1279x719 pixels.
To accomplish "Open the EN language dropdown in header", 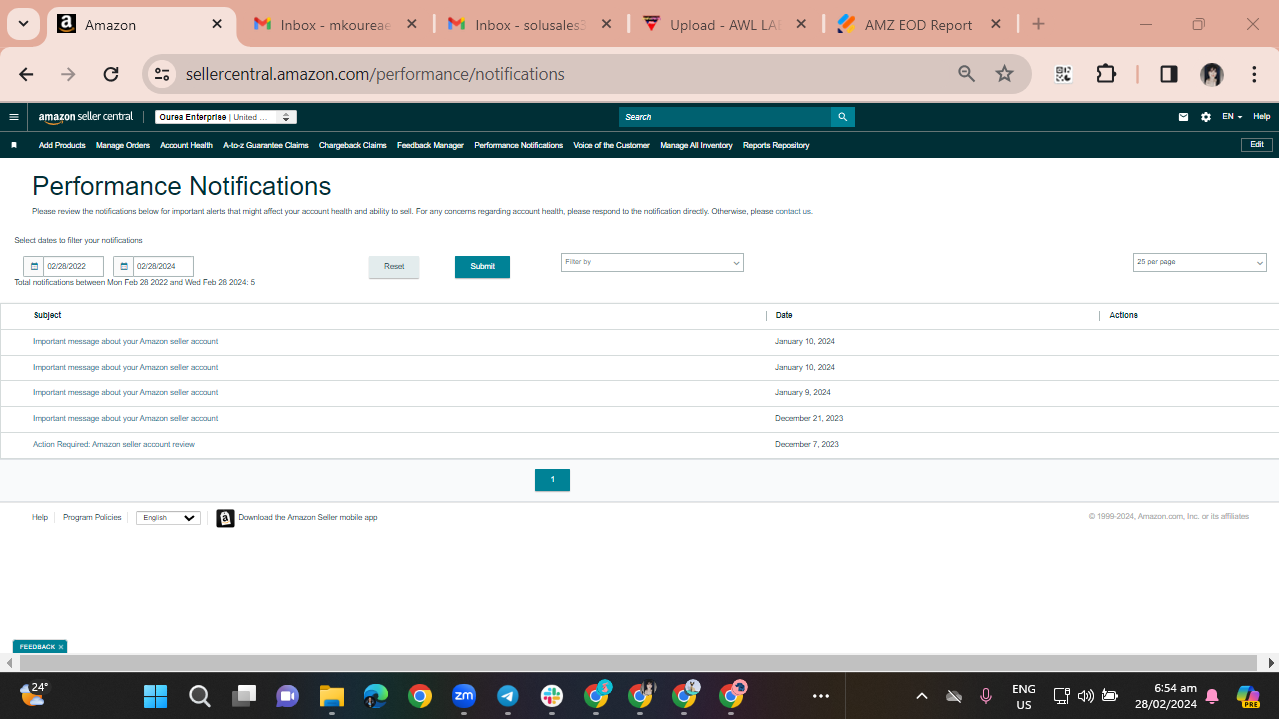I will click(x=1232, y=117).
